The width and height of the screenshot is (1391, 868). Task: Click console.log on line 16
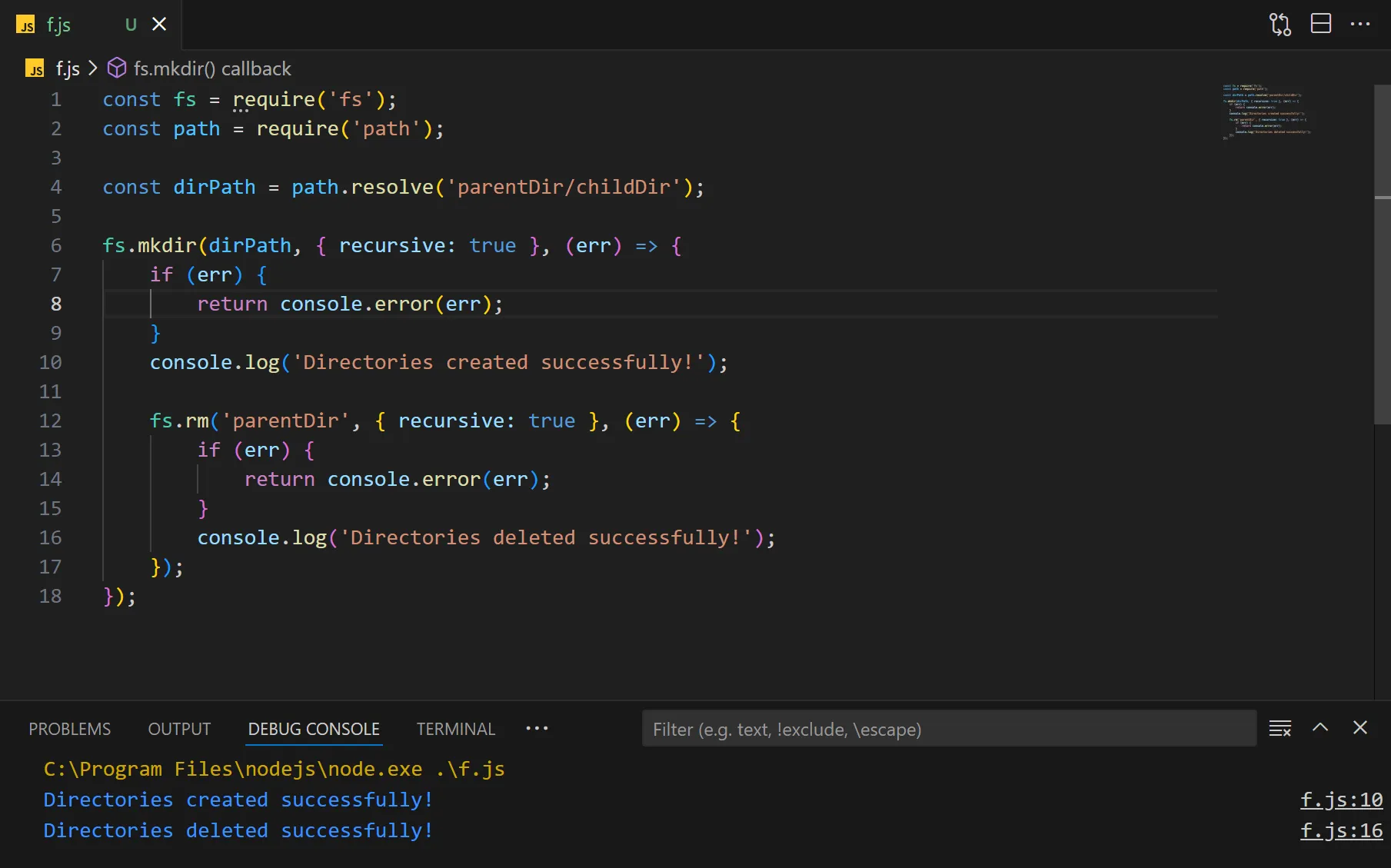[262, 538]
